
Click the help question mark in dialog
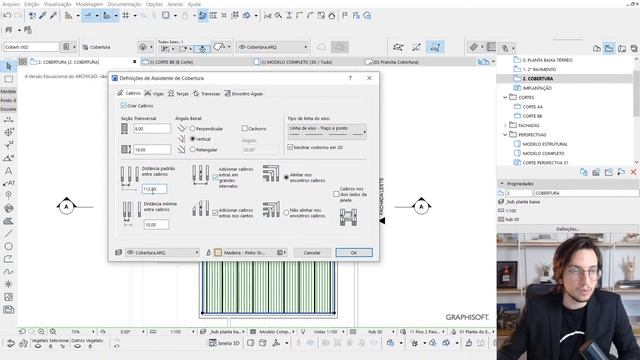coord(350,78)
